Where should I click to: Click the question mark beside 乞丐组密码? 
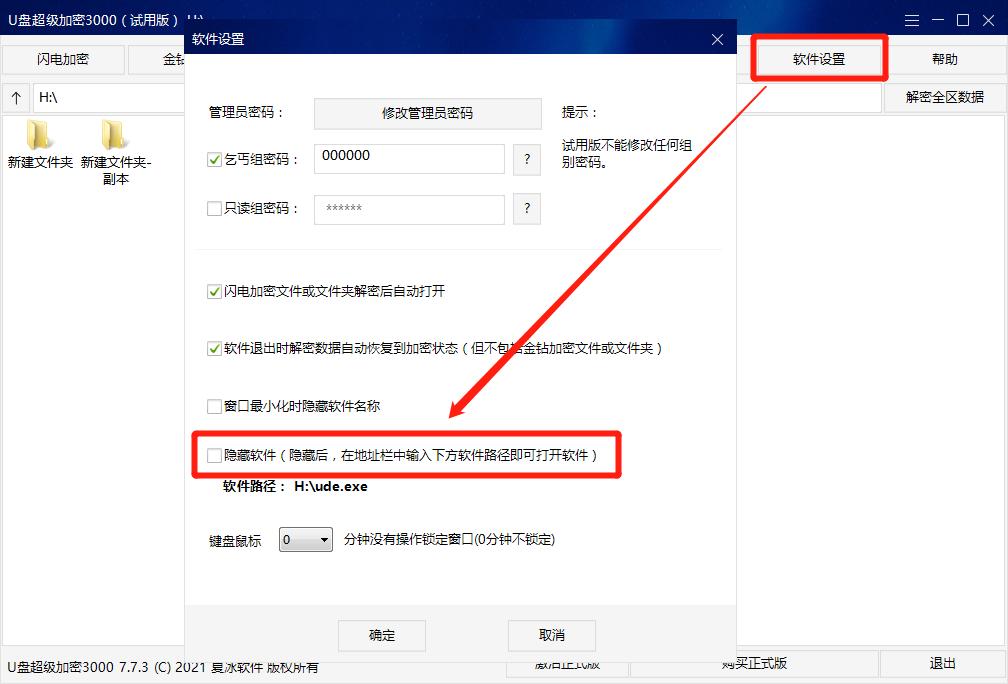pos(527,159)
